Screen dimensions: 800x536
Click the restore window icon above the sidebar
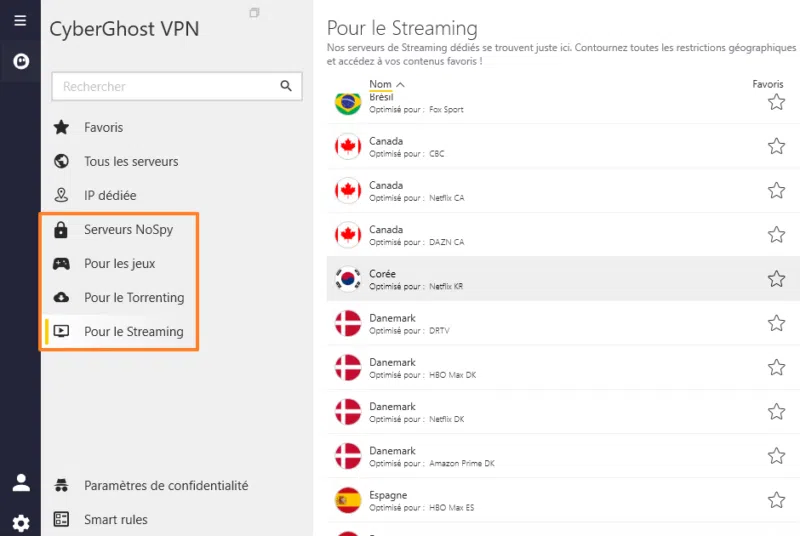click(255, 13)
